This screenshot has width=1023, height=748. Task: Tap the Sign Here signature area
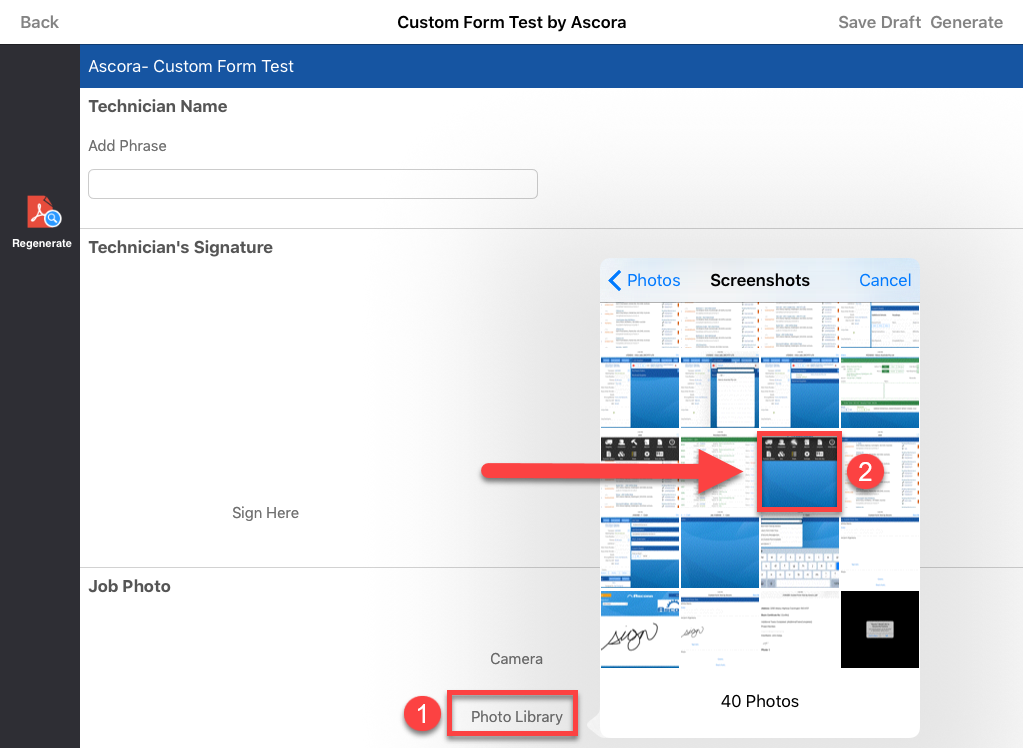coord(265,513)
